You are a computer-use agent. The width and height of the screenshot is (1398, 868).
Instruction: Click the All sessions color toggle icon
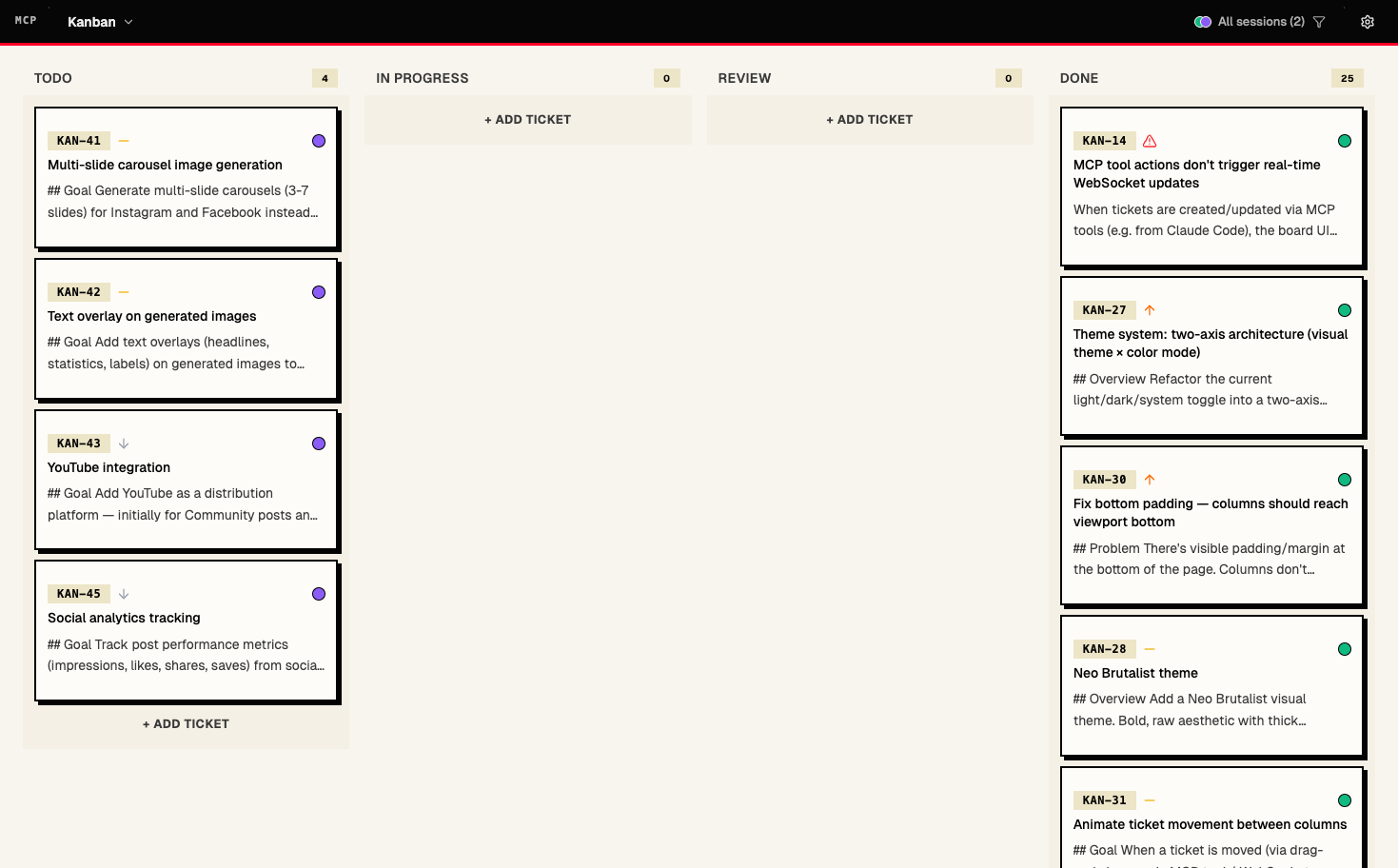click(x=1203, y=22)
